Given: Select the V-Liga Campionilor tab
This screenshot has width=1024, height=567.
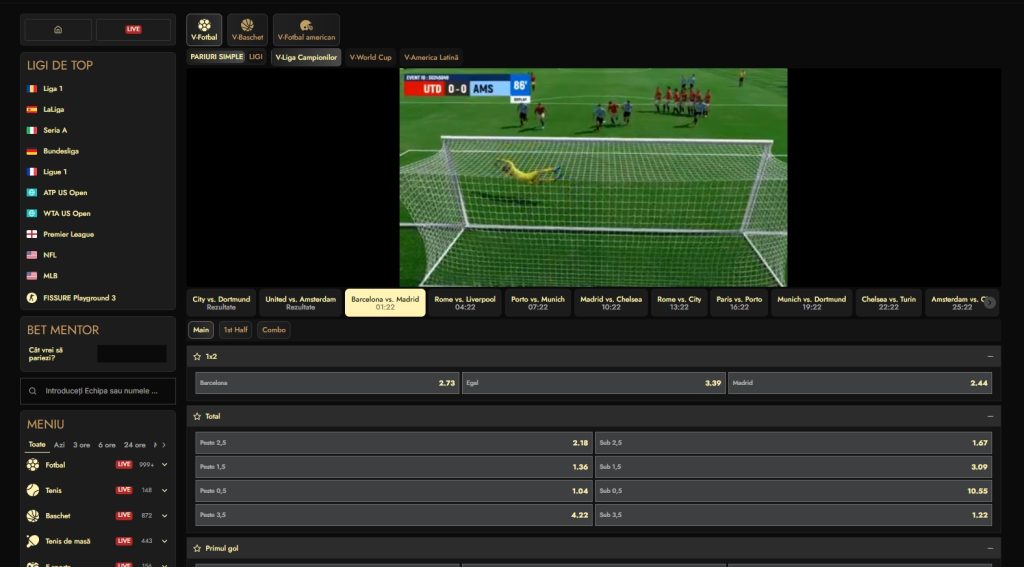Looking at the screenshot, I should coord(306,57).
